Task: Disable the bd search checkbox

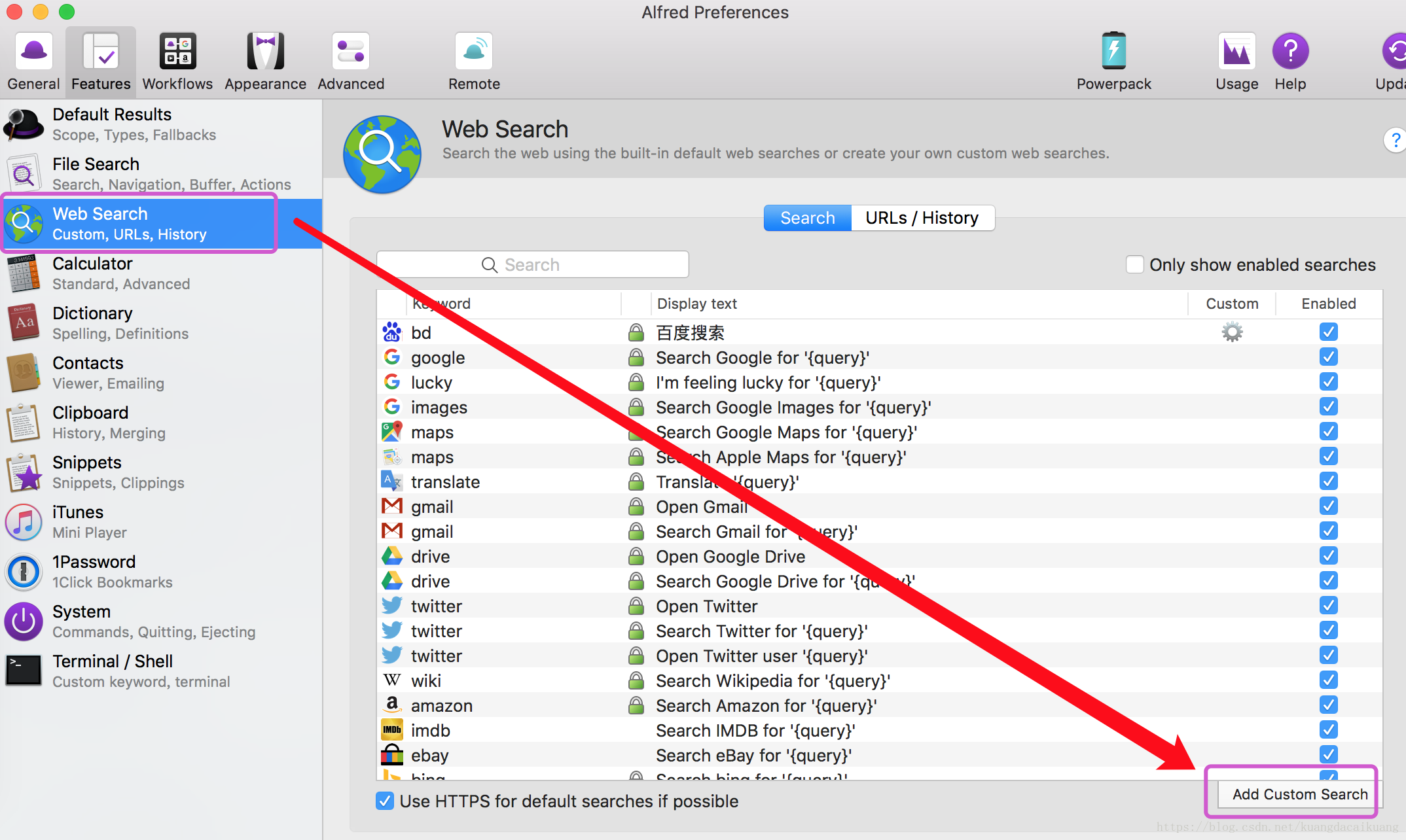Action: coord(1328,332)
